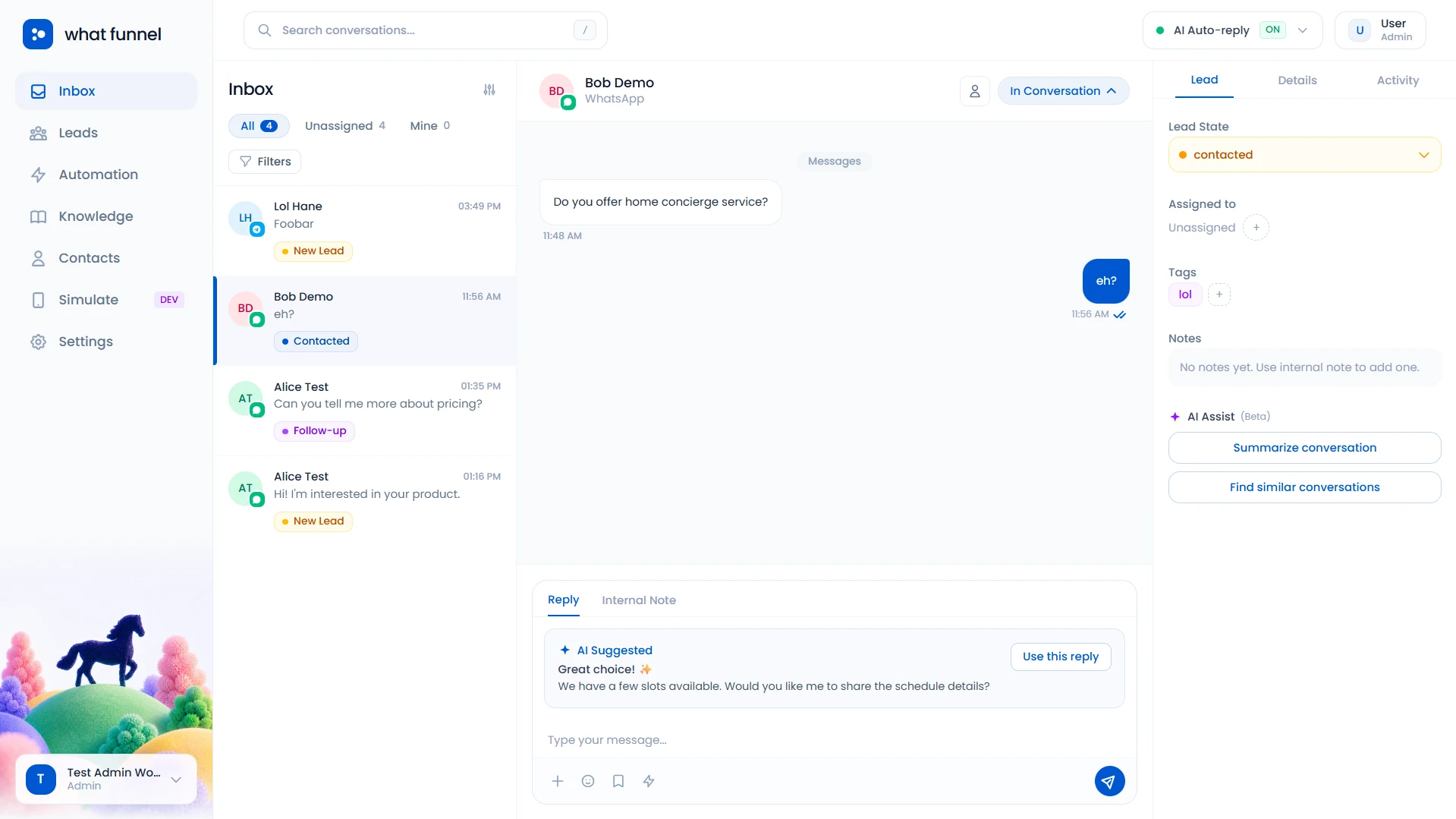Expand the Test Admin workspace switcher
Image resolution: width=1456 pixels, height=819 pixels.
[106, 779]
